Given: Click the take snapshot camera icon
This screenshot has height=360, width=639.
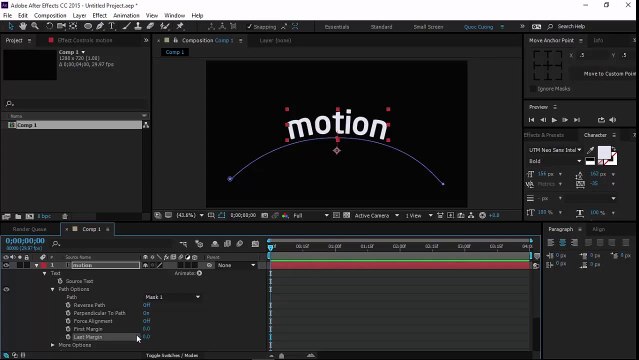Looking at the screenshot, I should point(264,215).
